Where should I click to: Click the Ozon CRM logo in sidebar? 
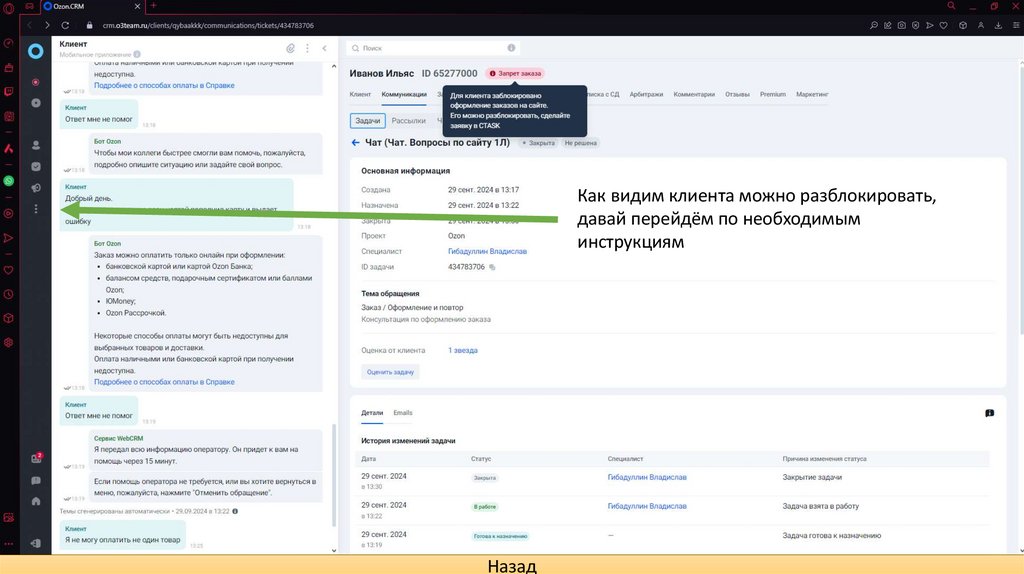pyautogui.click(x=35, y=51)
